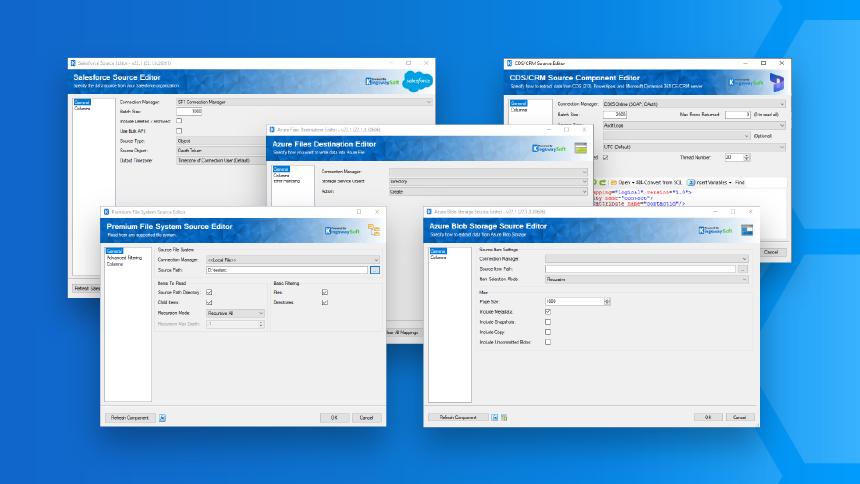Toggle Directories checkbox under Basic Filtering
Screen dimensions: 860x484
[x=325, y=302]
